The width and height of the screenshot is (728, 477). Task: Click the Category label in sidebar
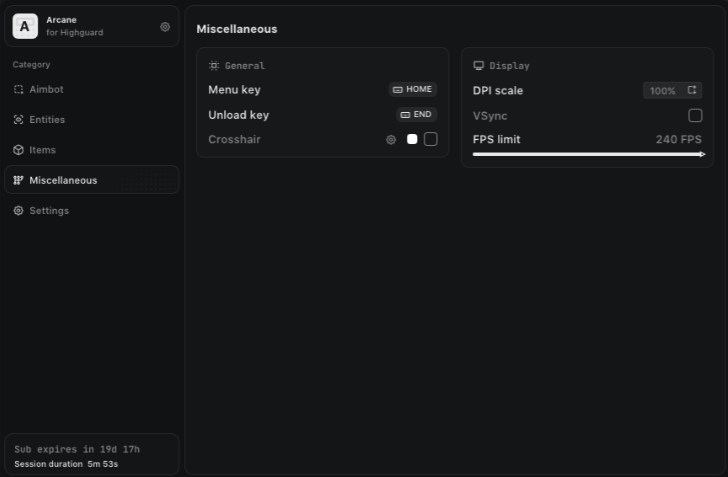click(31, 65)
